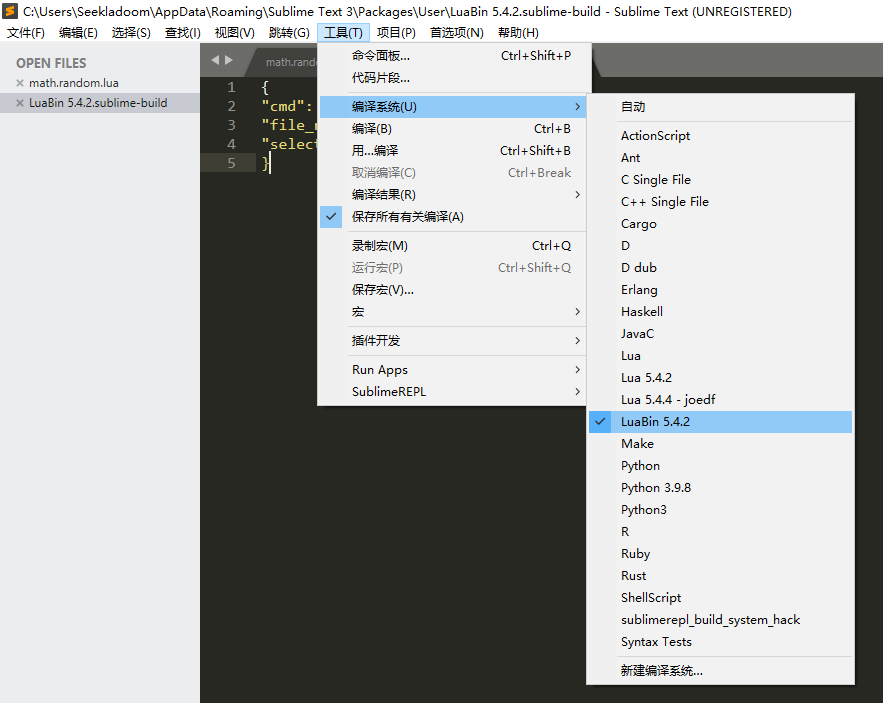Open the 选择(S) menu
The image size is (883, 703).
(131, 33)
